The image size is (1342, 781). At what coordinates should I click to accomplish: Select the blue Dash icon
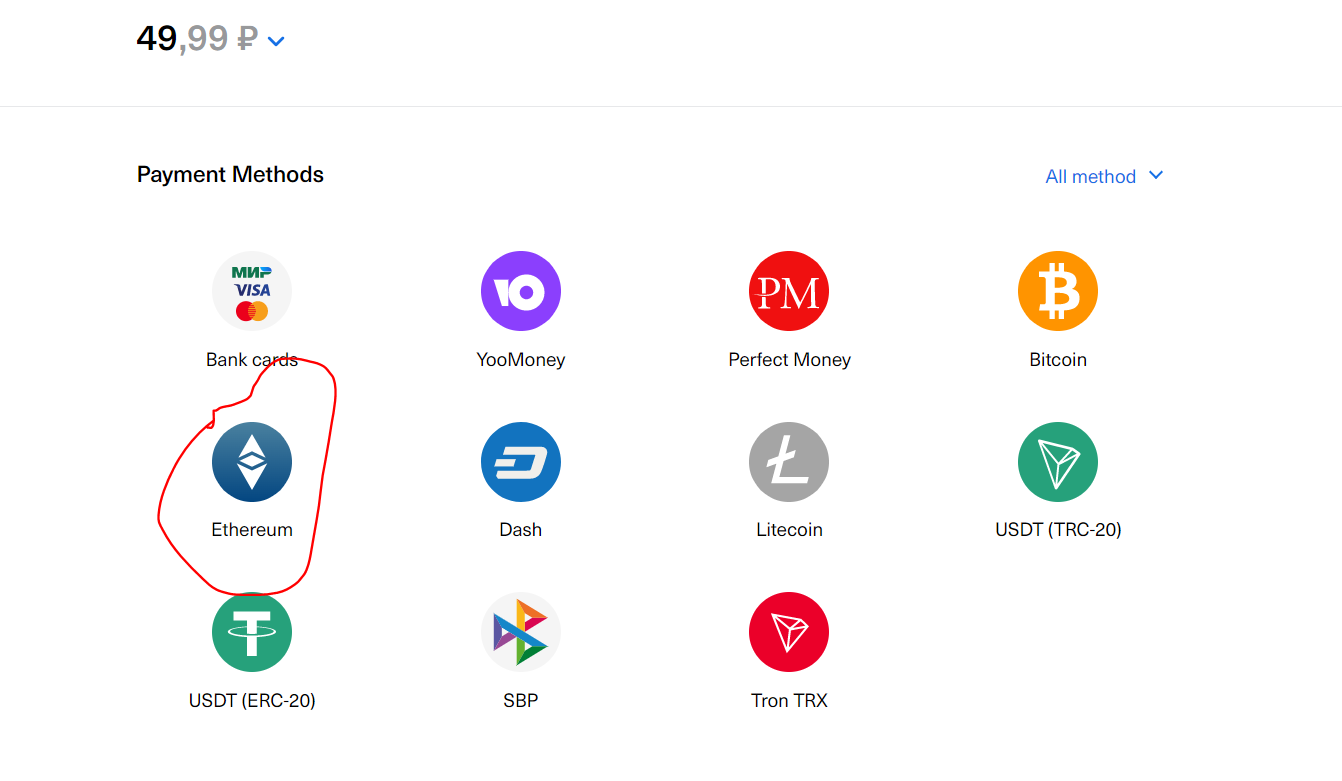(x=521, y=462)
